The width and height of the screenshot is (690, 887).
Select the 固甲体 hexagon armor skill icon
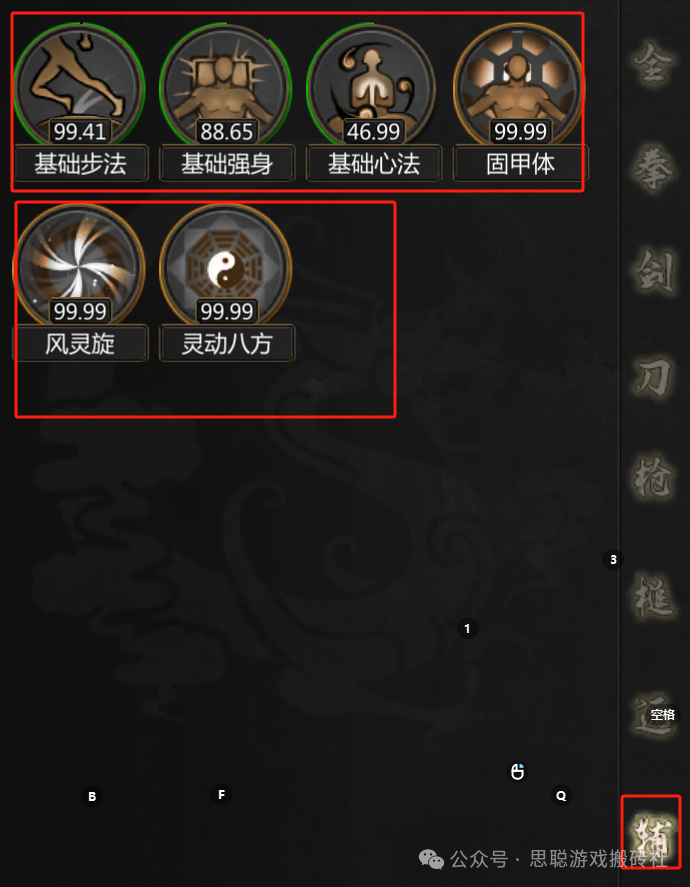point(520,86)
